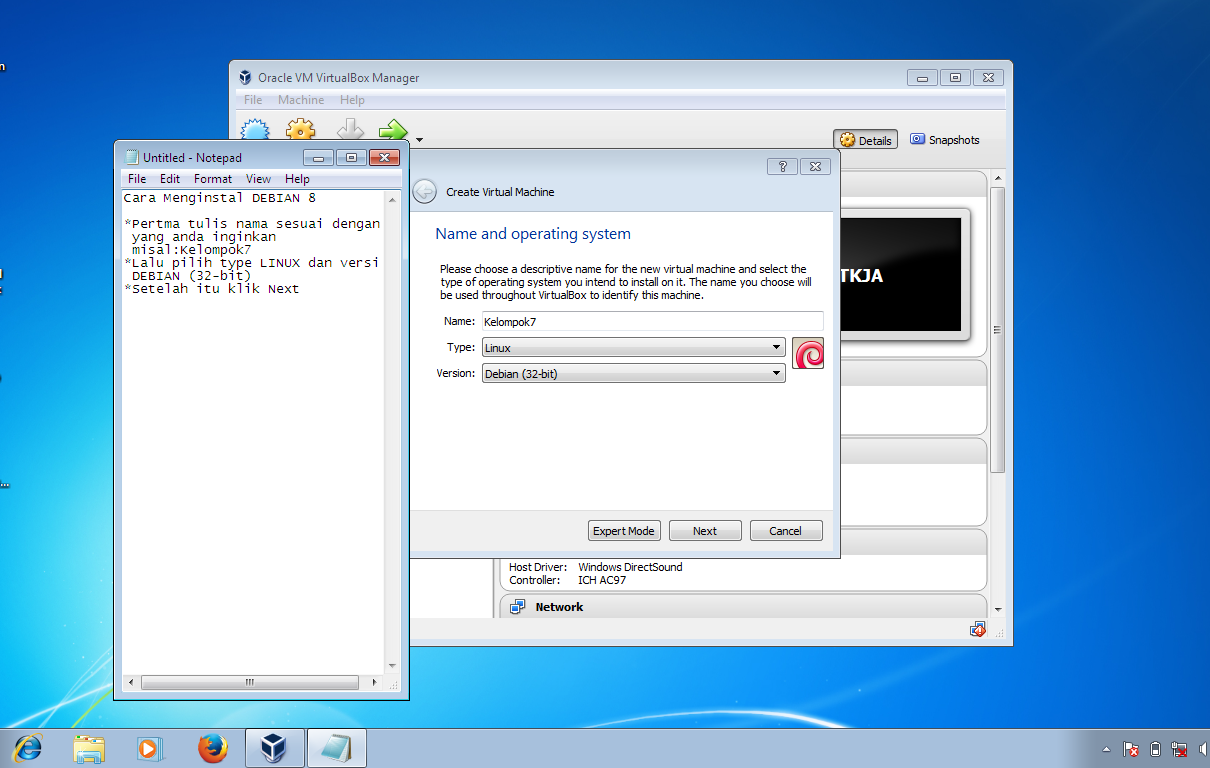Click the Action Center flag tray icon

(x=1131, y=749)
